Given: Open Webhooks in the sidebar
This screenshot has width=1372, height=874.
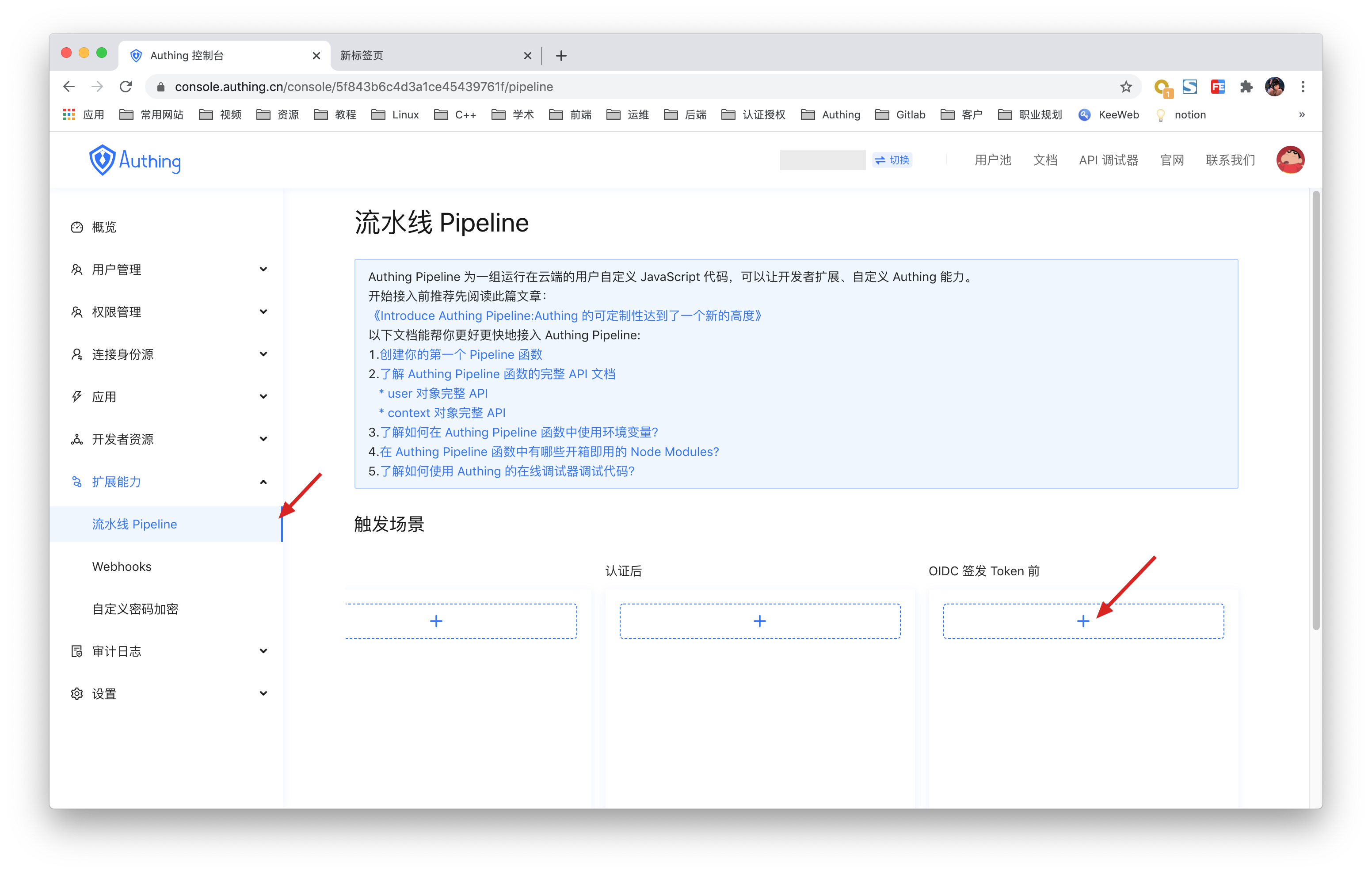Looking at the screenshot, I should pos(122,566).
